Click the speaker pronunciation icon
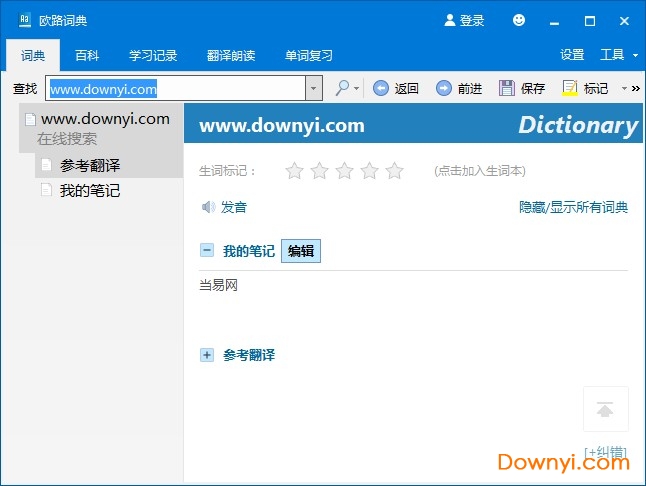 click(208, 207)
